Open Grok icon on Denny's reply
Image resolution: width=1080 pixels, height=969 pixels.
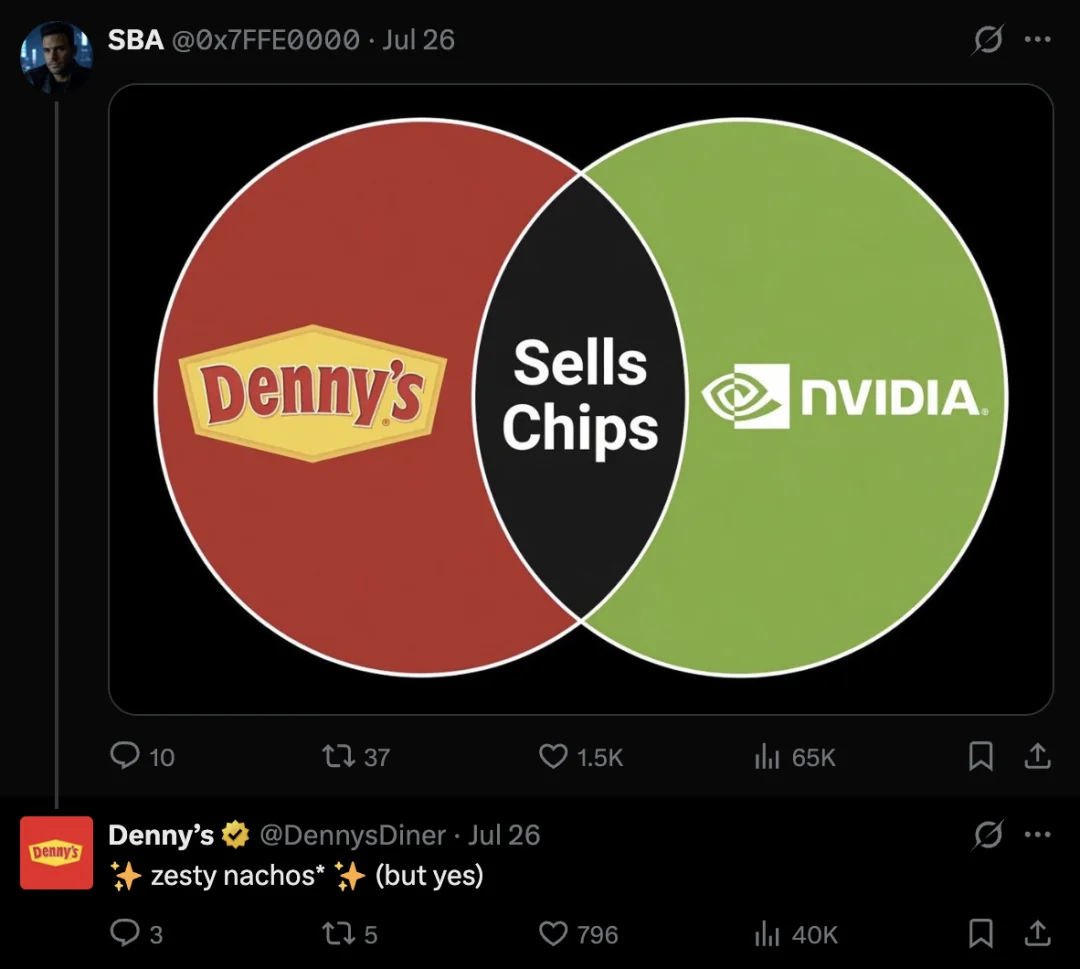coord(988,834)
